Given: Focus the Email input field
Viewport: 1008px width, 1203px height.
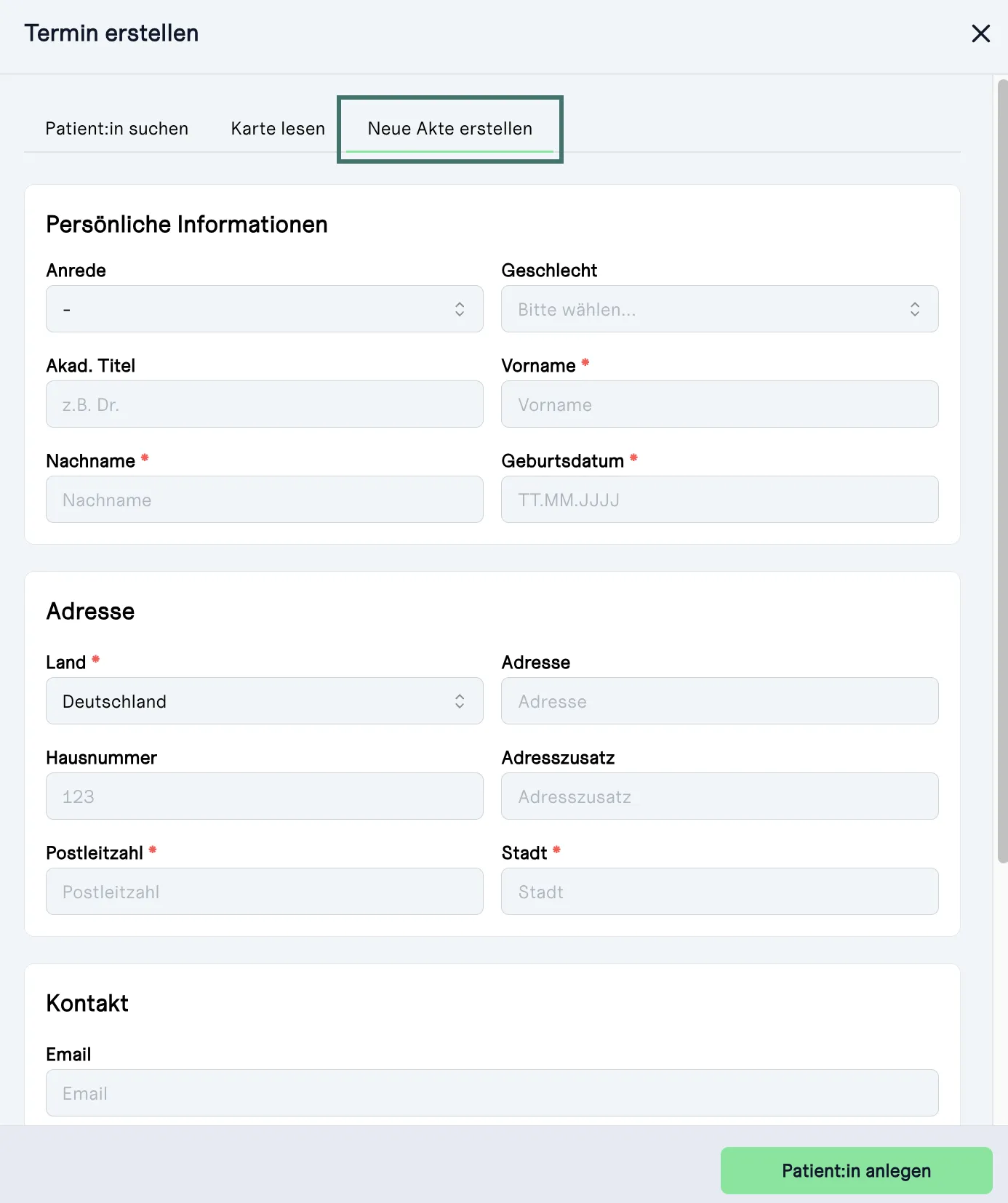Looking at the screenshot, I should click(492, 1093).
